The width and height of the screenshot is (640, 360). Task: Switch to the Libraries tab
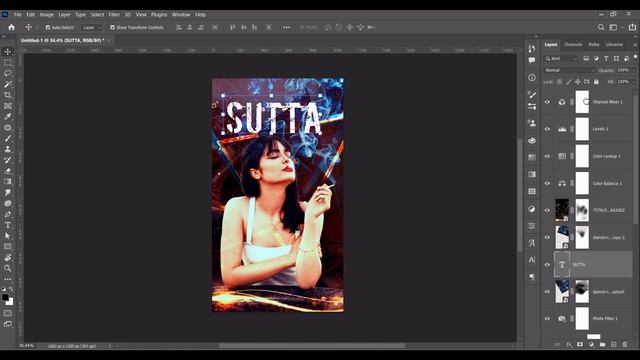tap(614, 44)
